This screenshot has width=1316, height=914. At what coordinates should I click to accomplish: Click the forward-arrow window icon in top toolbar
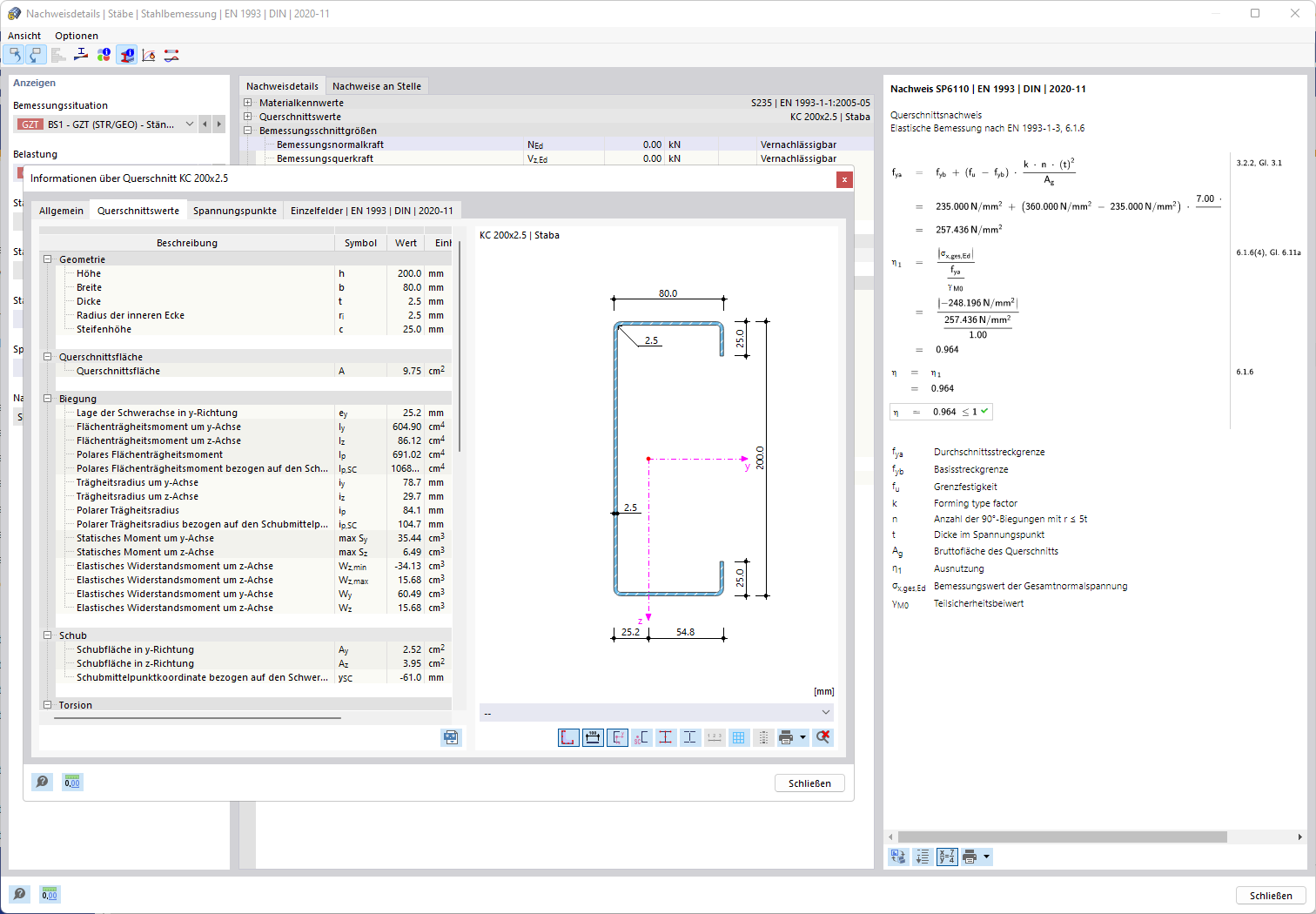(36, 55)
